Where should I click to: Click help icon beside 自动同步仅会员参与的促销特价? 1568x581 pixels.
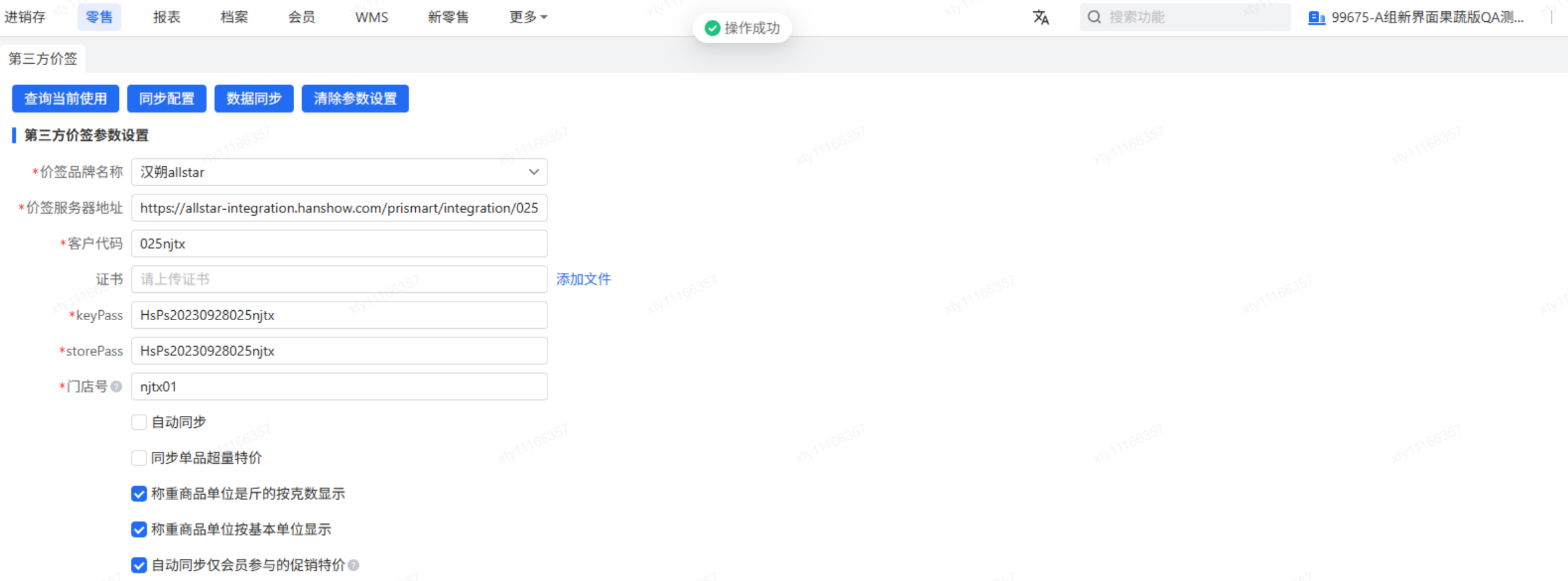[353, 565]
